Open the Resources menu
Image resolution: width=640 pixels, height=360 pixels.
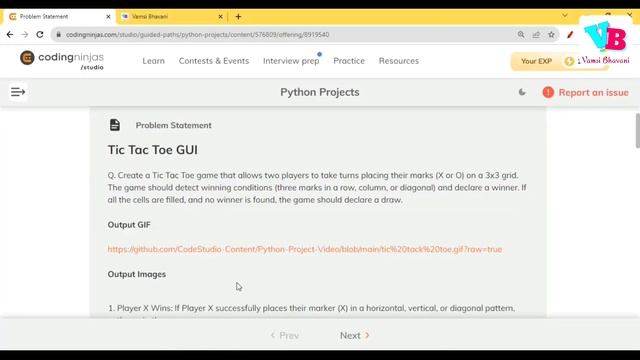(399, 61)
